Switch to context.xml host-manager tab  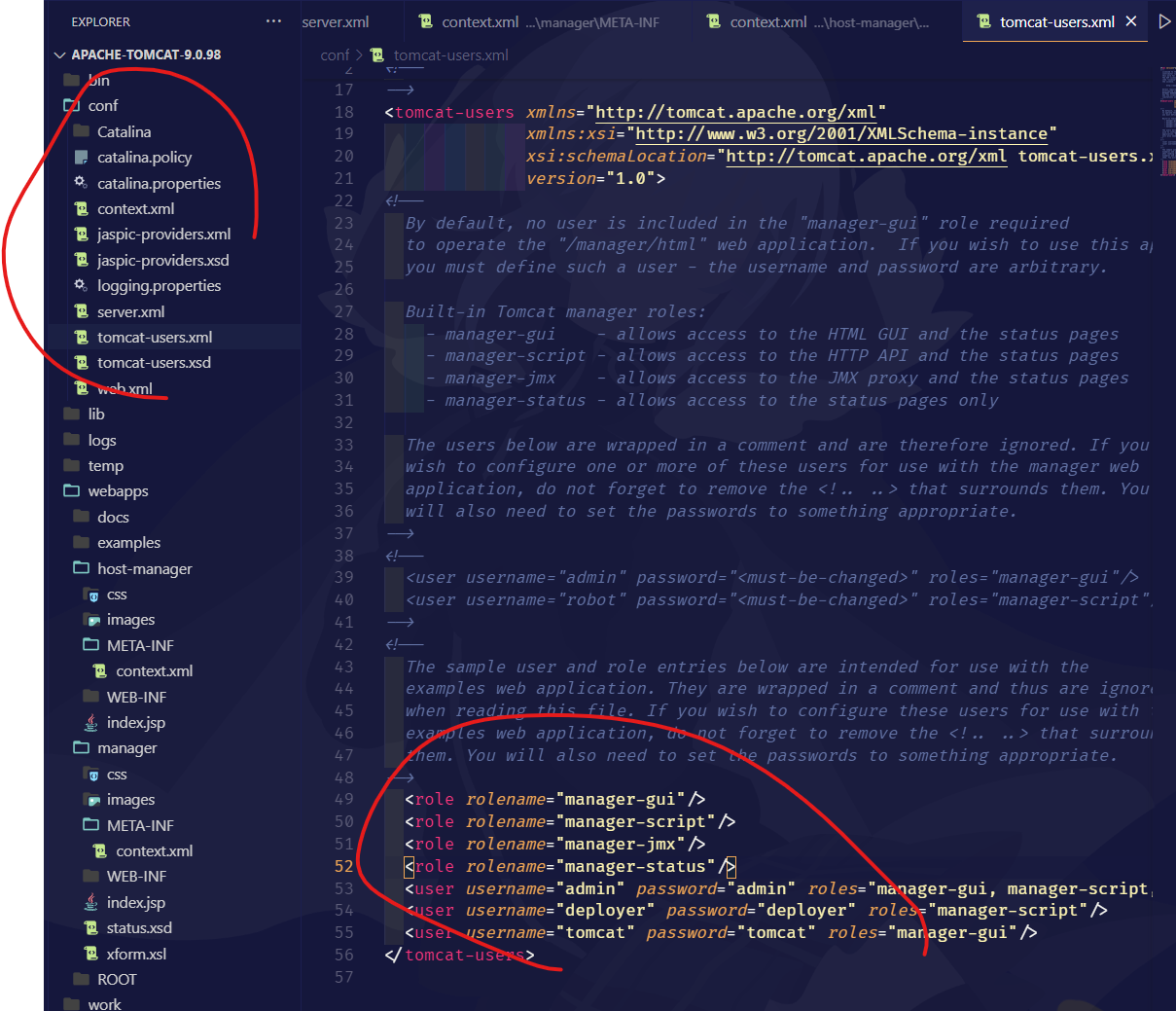coord(818,21)
